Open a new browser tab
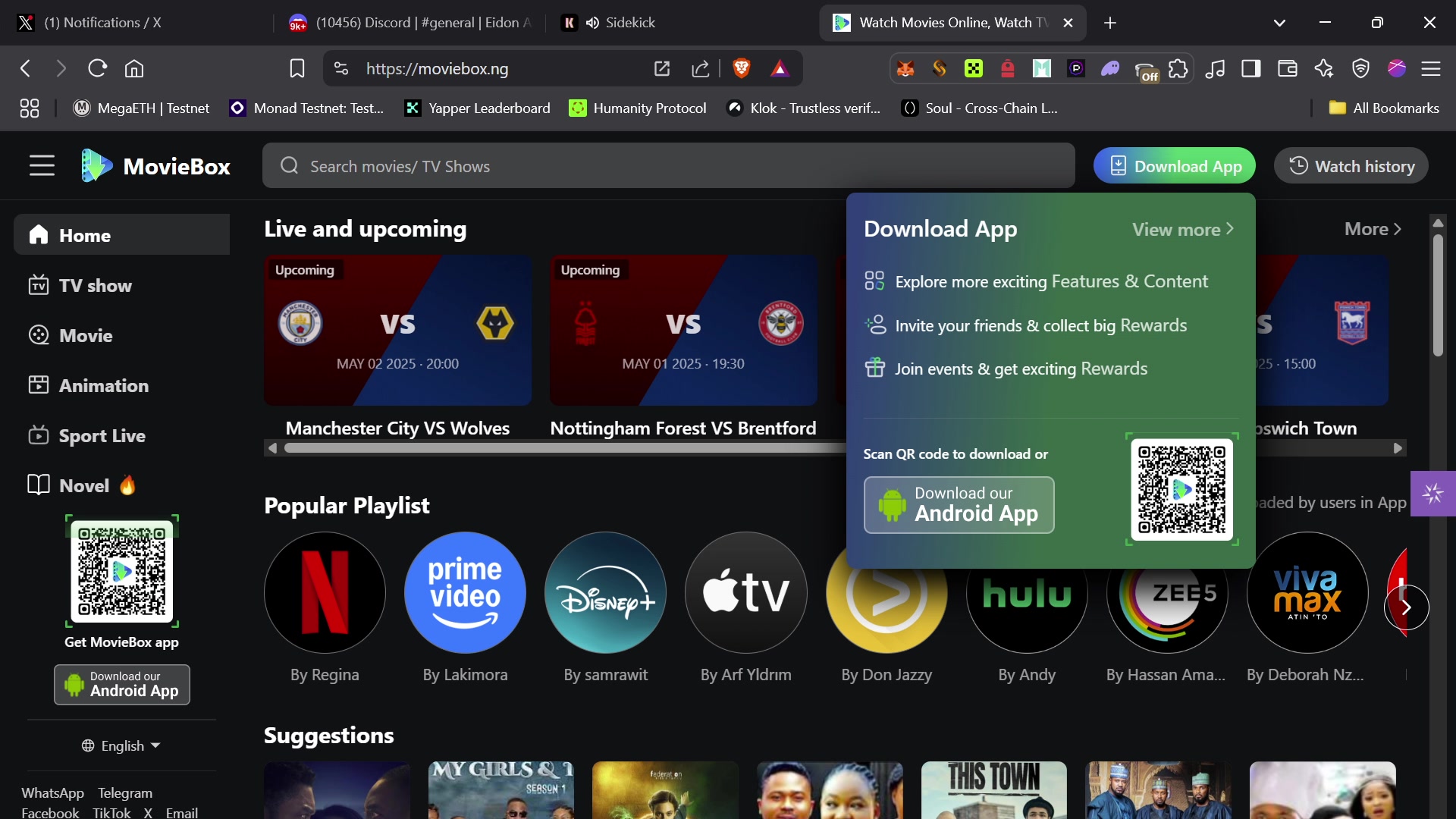The height and width of the screenshot is (819, 1456). coord(1110,23)
